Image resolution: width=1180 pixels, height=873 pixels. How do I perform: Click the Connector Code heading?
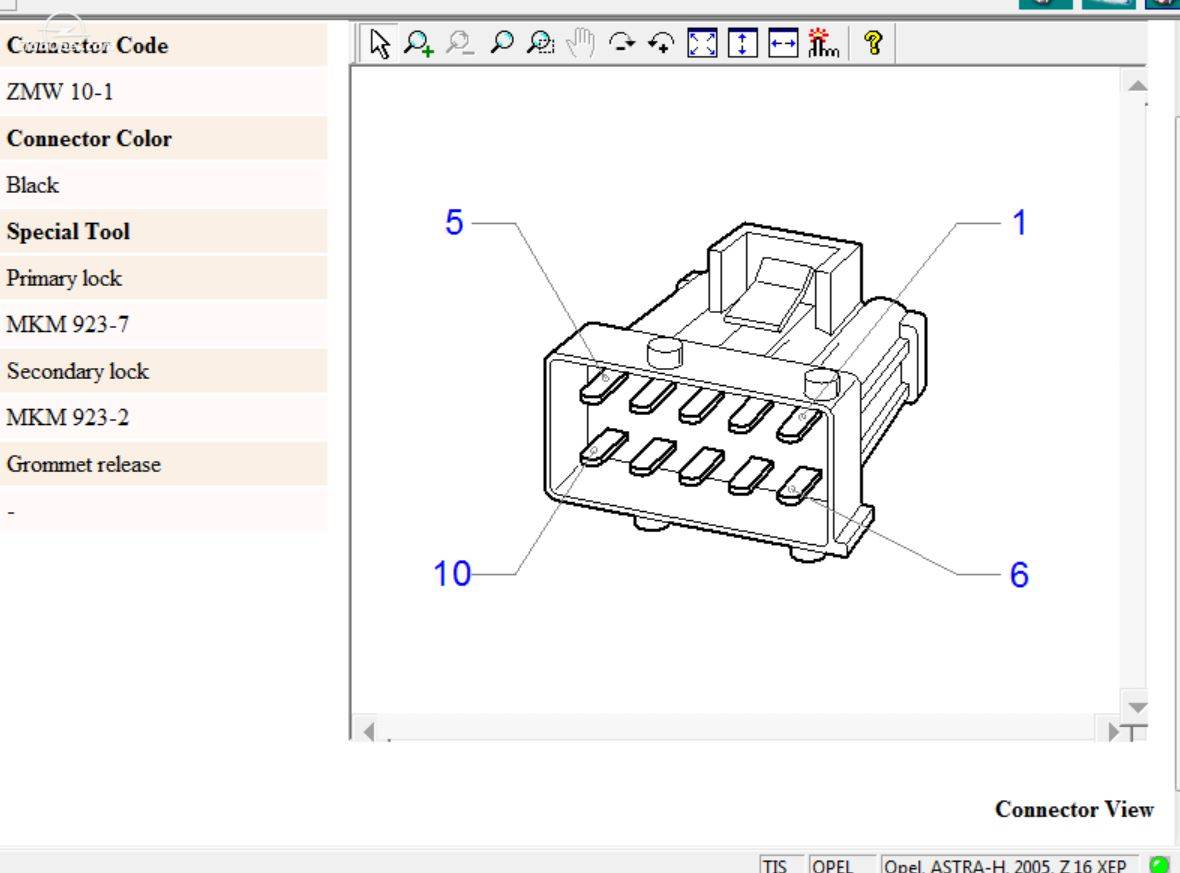(x=87, y=45)
